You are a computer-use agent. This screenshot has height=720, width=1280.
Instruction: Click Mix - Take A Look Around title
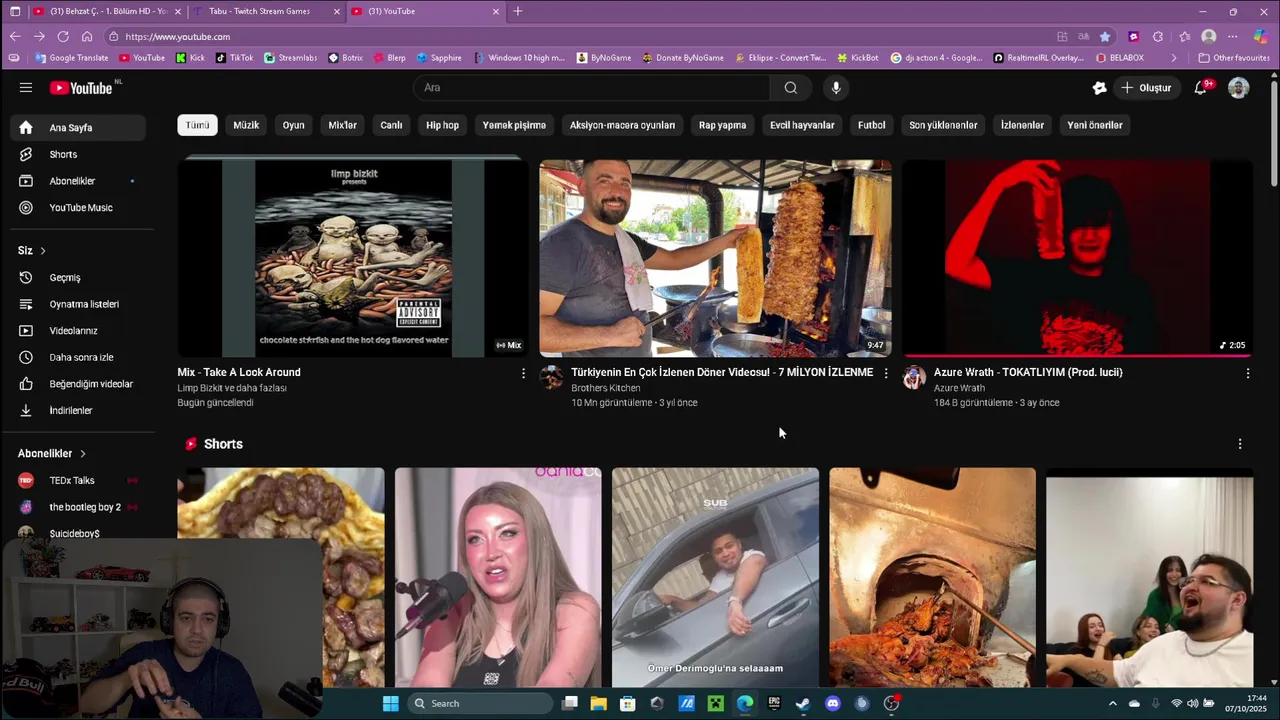(x=239, y=372)
